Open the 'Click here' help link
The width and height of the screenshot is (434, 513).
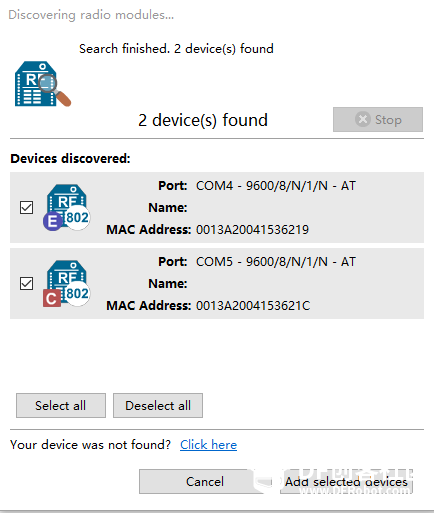click(x=208, y=445)
